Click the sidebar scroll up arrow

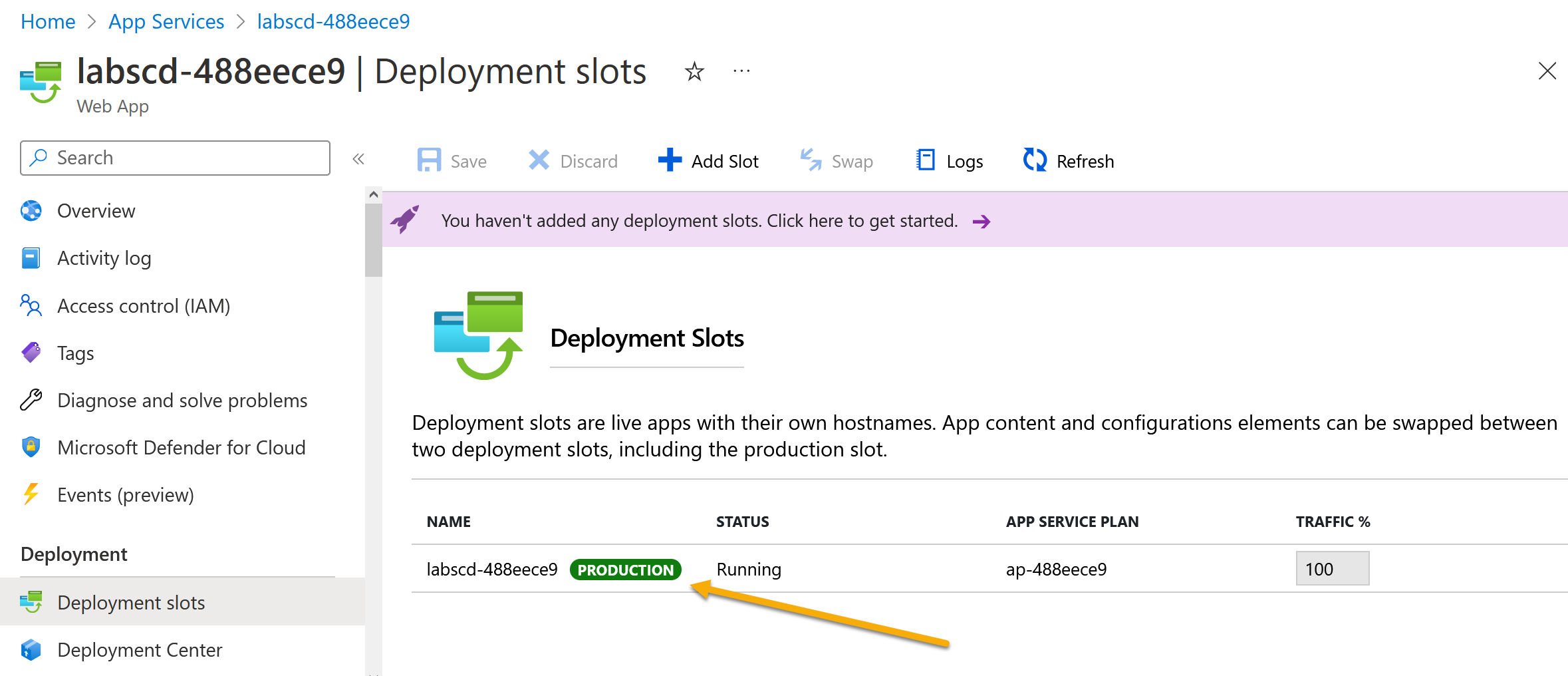tap(374, 195)
